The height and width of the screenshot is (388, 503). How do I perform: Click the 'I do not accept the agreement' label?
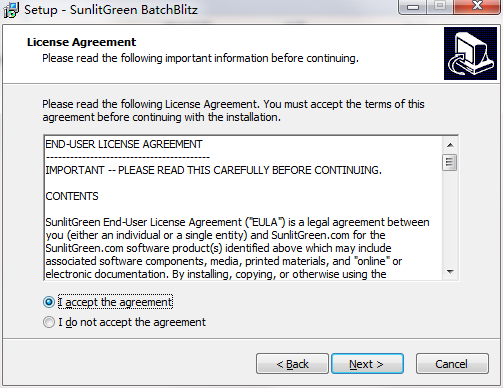[132, 322]
